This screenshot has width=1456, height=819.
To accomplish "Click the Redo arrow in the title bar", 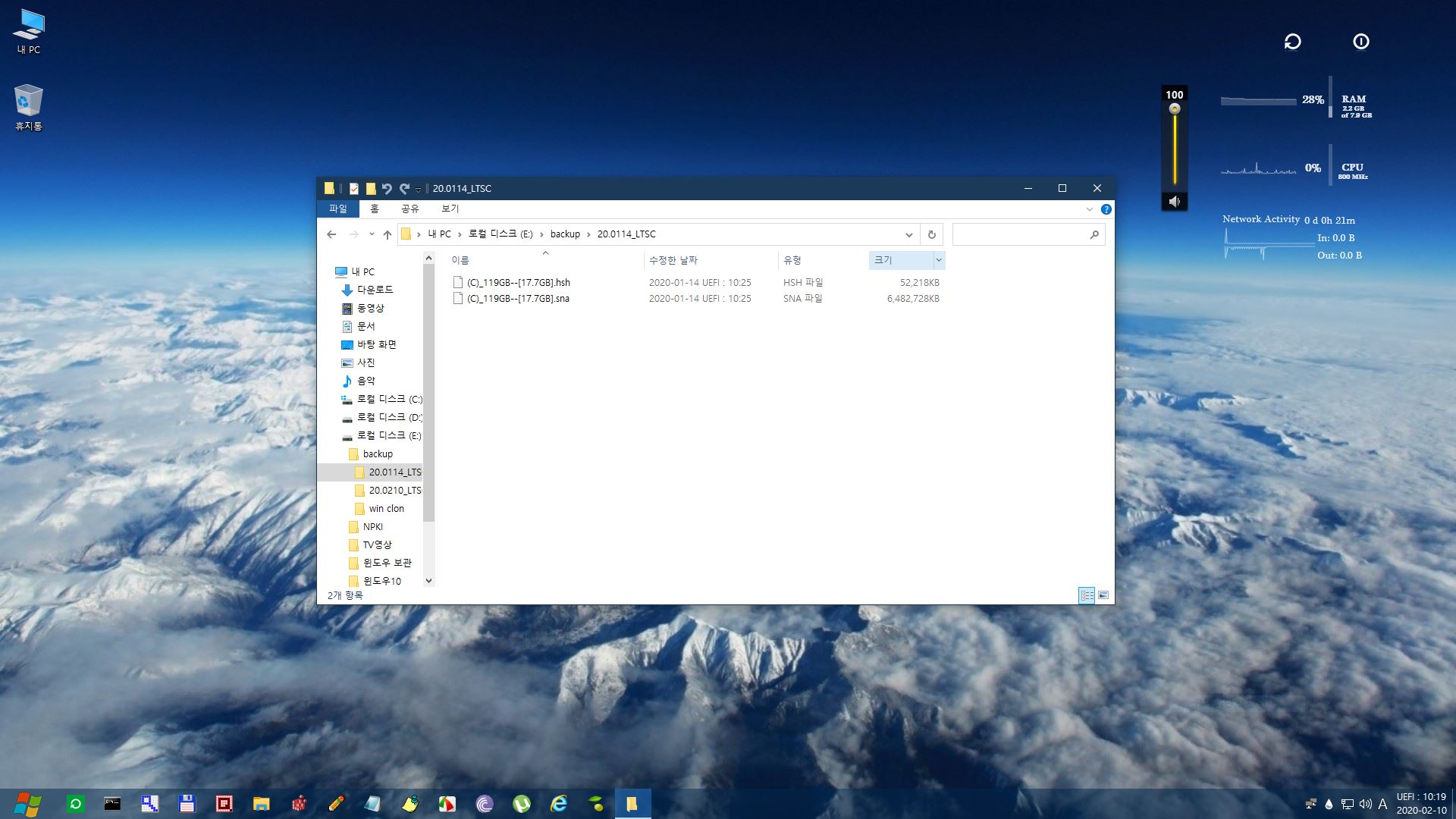I will tap(404, 188).
